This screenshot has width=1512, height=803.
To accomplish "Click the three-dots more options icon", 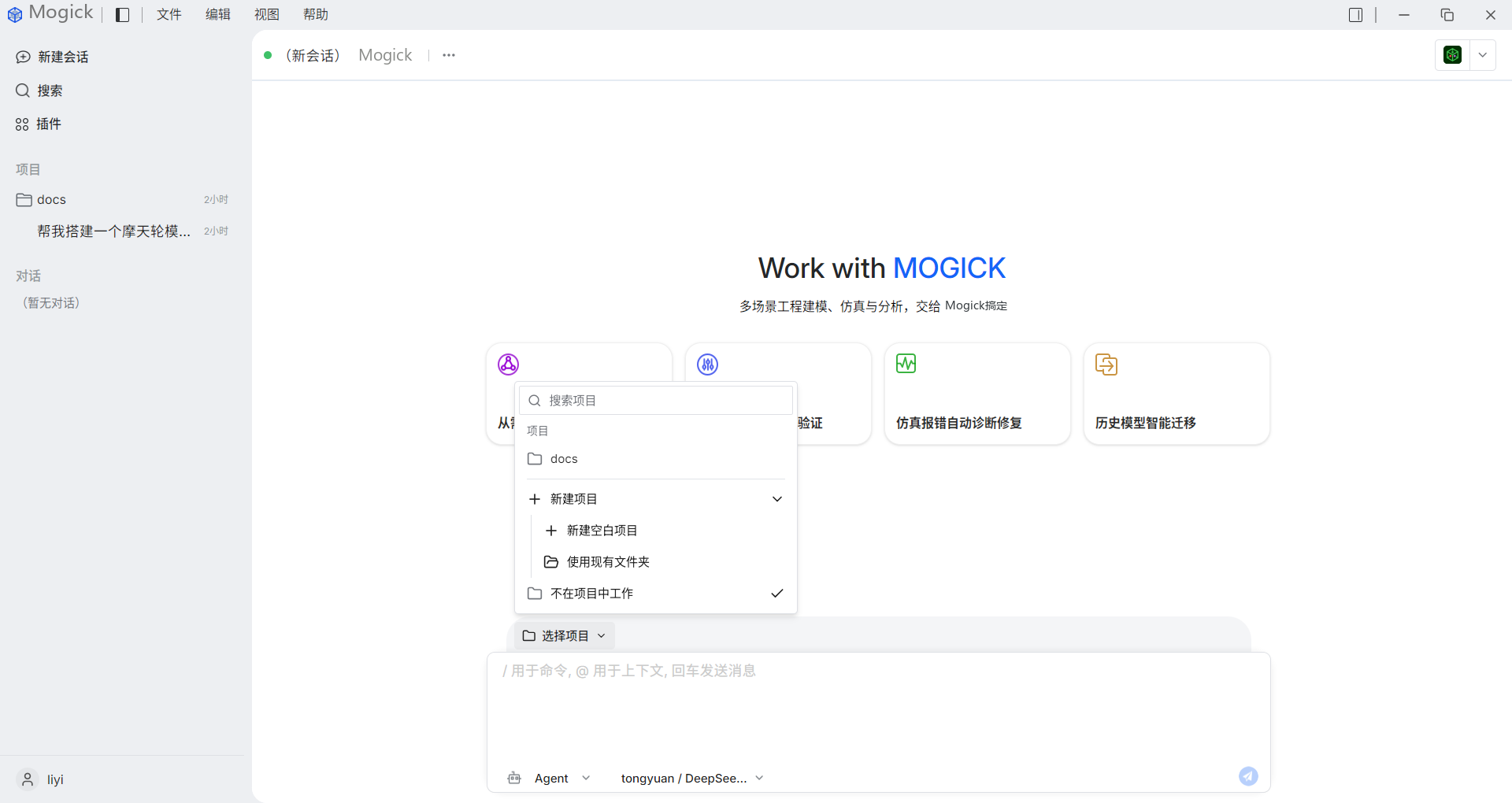I will 449,55.
